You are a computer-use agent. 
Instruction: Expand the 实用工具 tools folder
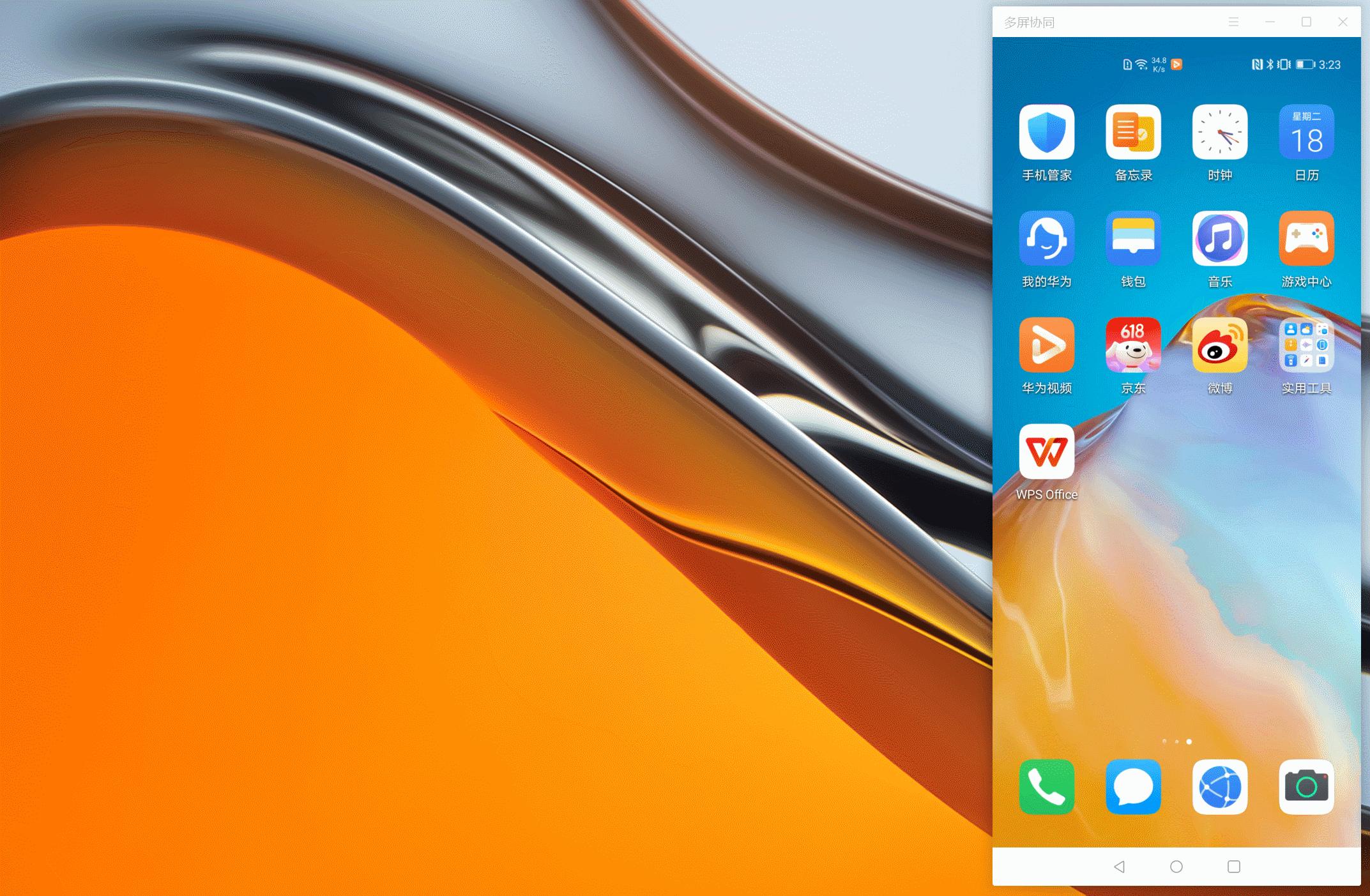coord(1306,345)
